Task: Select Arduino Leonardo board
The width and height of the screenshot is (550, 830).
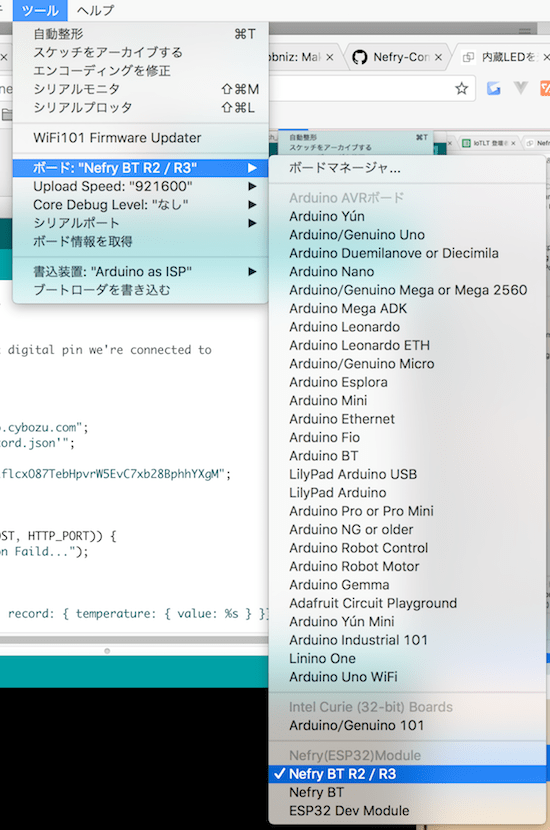Action: (407, 327)
